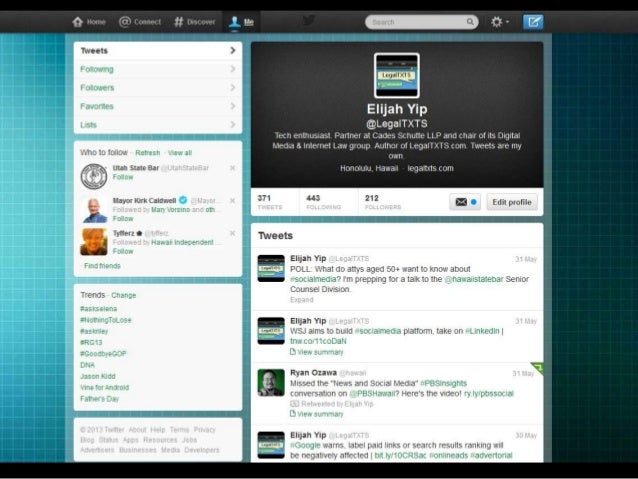
Task: Click the search magnifier icon
Action: point(470,22)
